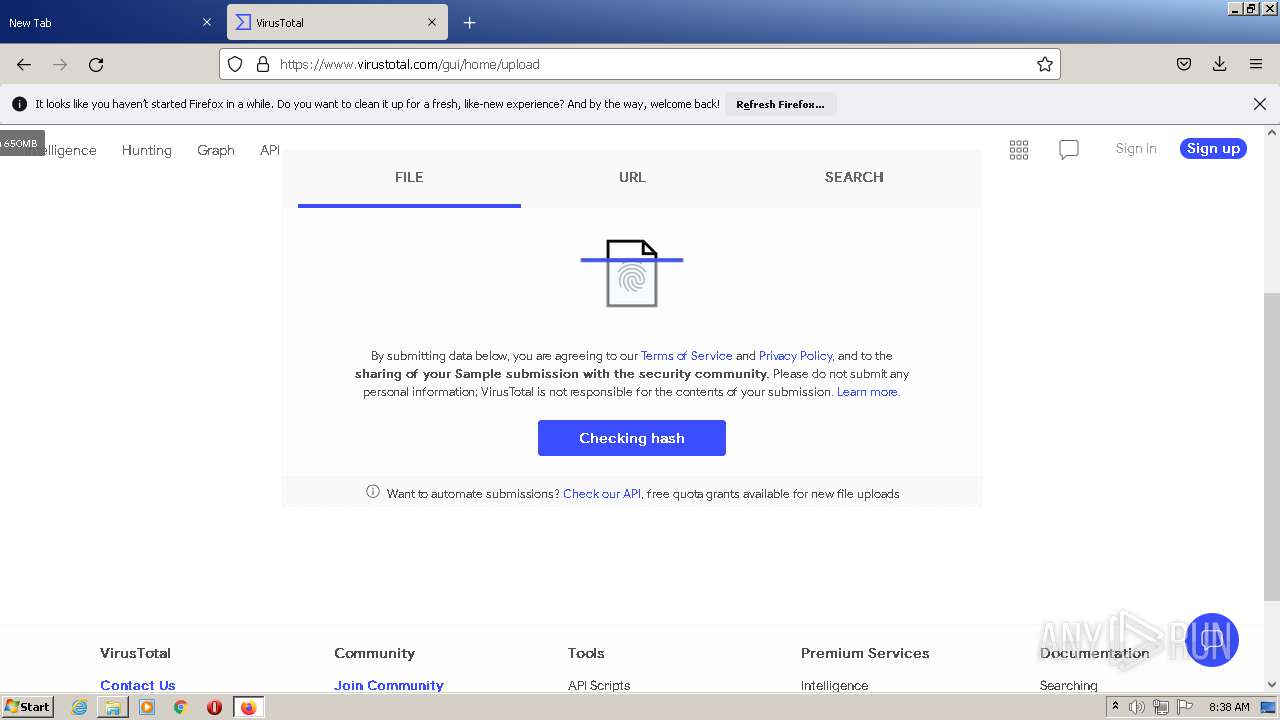
Task: Click the network tray icon
Action: pos(1160,707)
